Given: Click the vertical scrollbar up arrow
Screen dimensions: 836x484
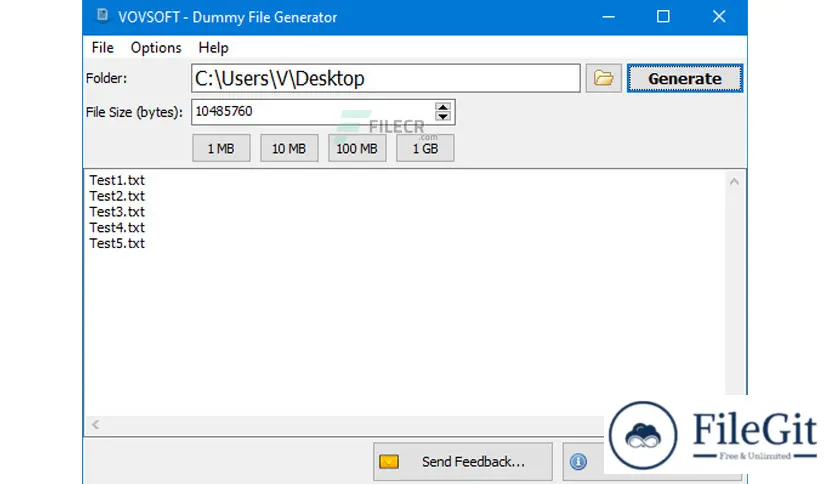Looking at the screenshot, I should coord(734,182).
